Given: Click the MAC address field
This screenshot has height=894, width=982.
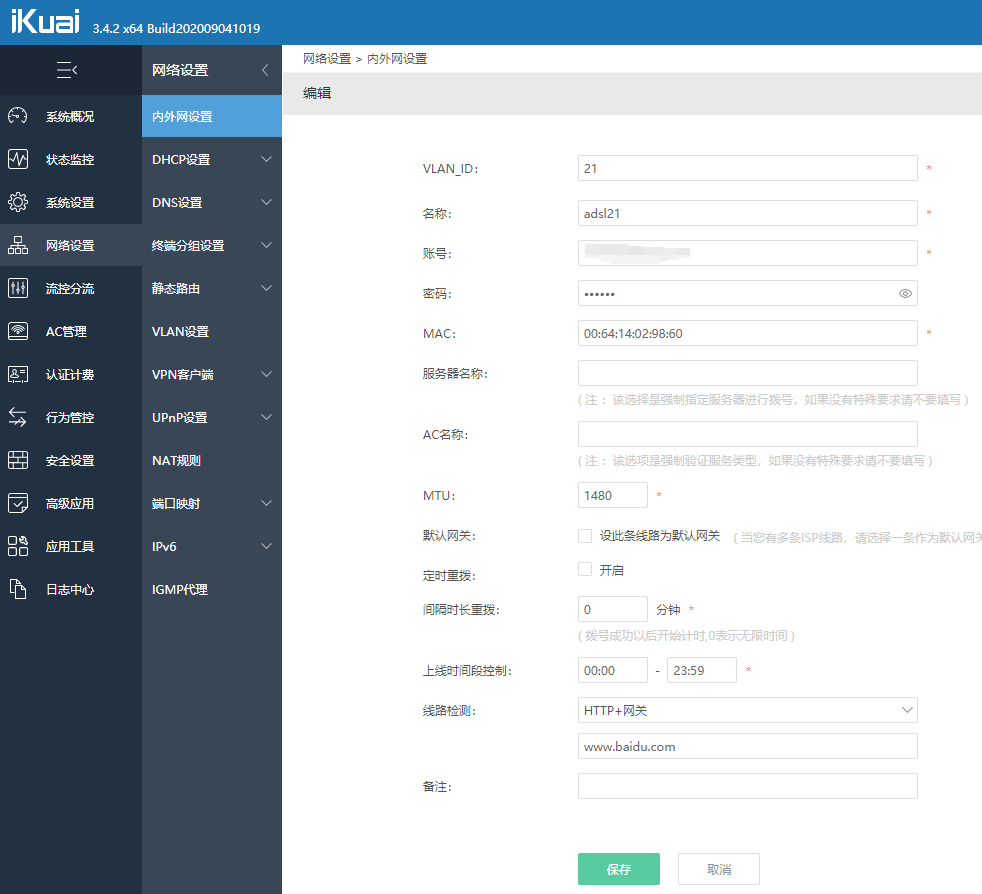Looking at the screenshot, I should tap(748, 333).
